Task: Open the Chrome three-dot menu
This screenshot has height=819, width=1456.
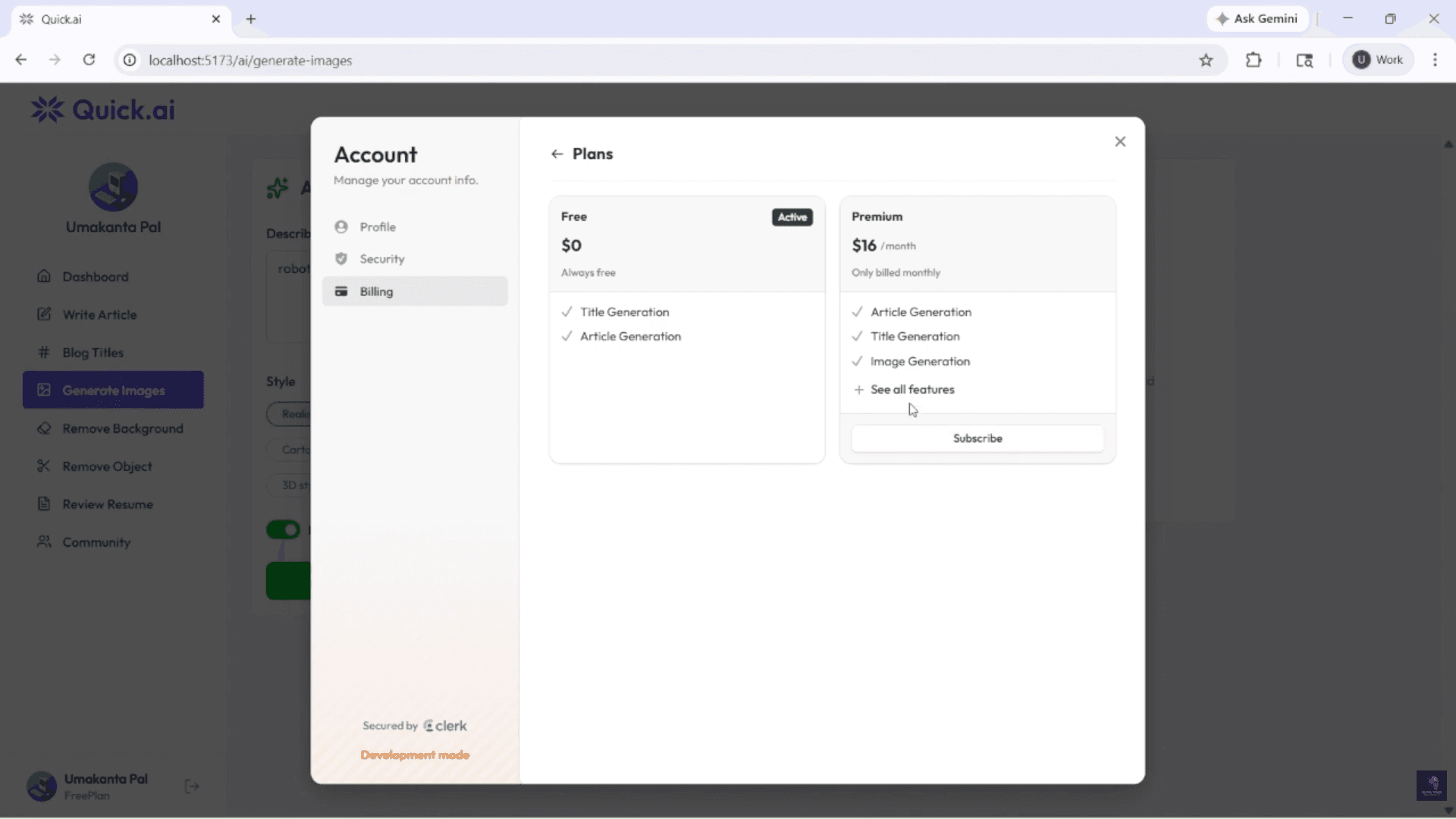Action: 1435,60
